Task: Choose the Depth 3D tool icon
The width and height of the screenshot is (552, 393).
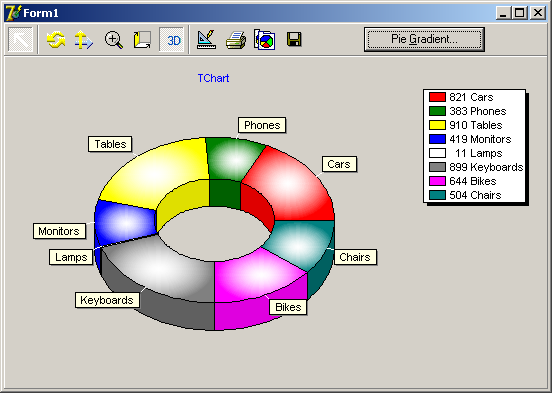Action: click(142, 40)
